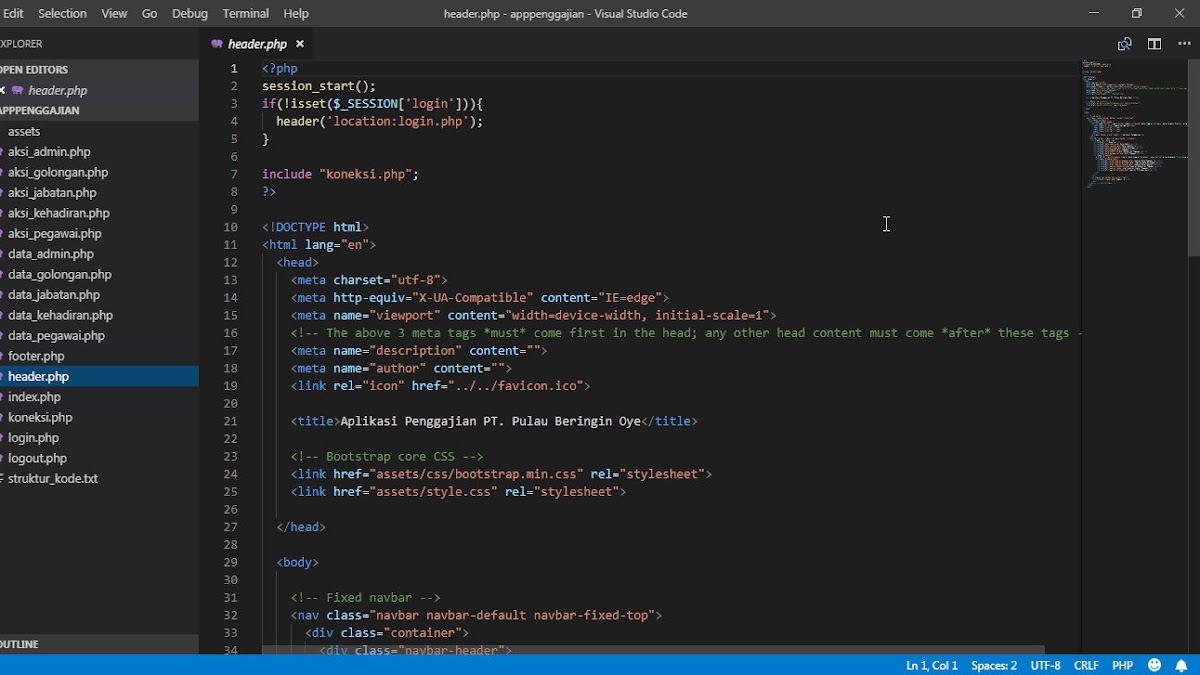This screenshot has width=1200, height=675.
Task: Click the PHP icon on the header.php tab
Action: [x=216, y=43]
